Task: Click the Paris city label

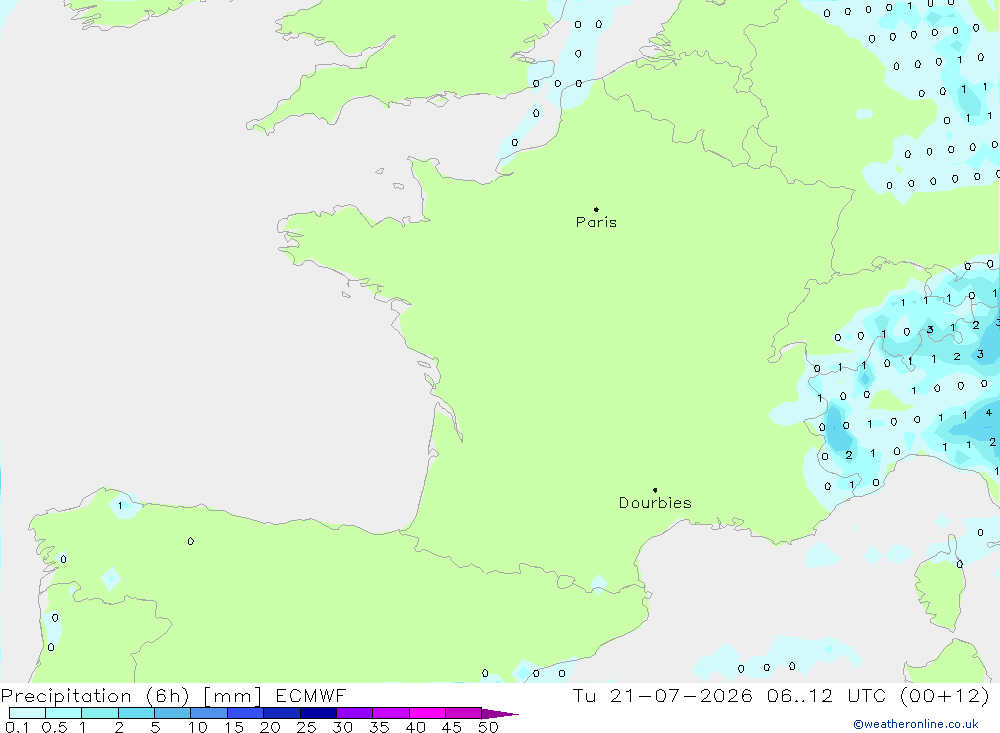Action: pos(596,222)
